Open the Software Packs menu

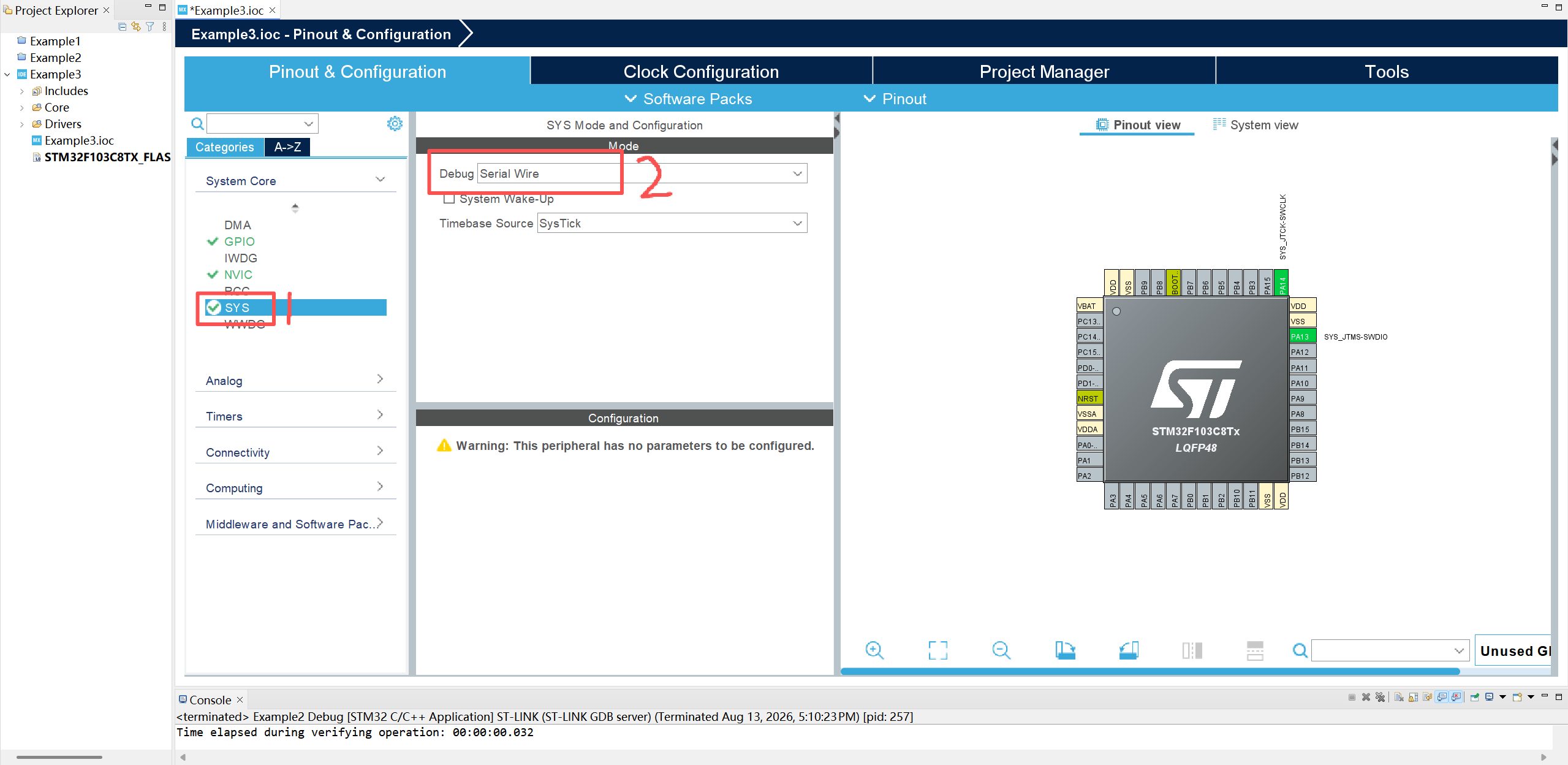pyautogui.click(x=688, y=99)
